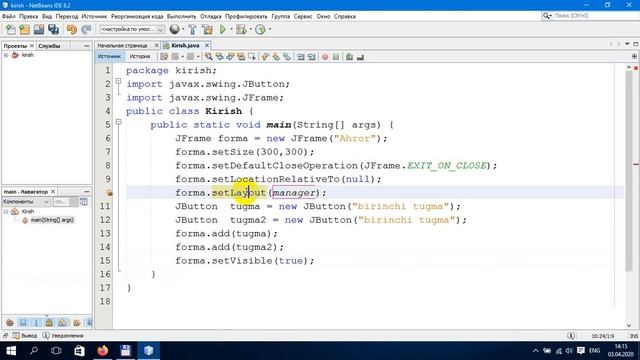640x360 pixels.
Task: Click the Previous Bookmark icon
Action: tap(265, 57)
